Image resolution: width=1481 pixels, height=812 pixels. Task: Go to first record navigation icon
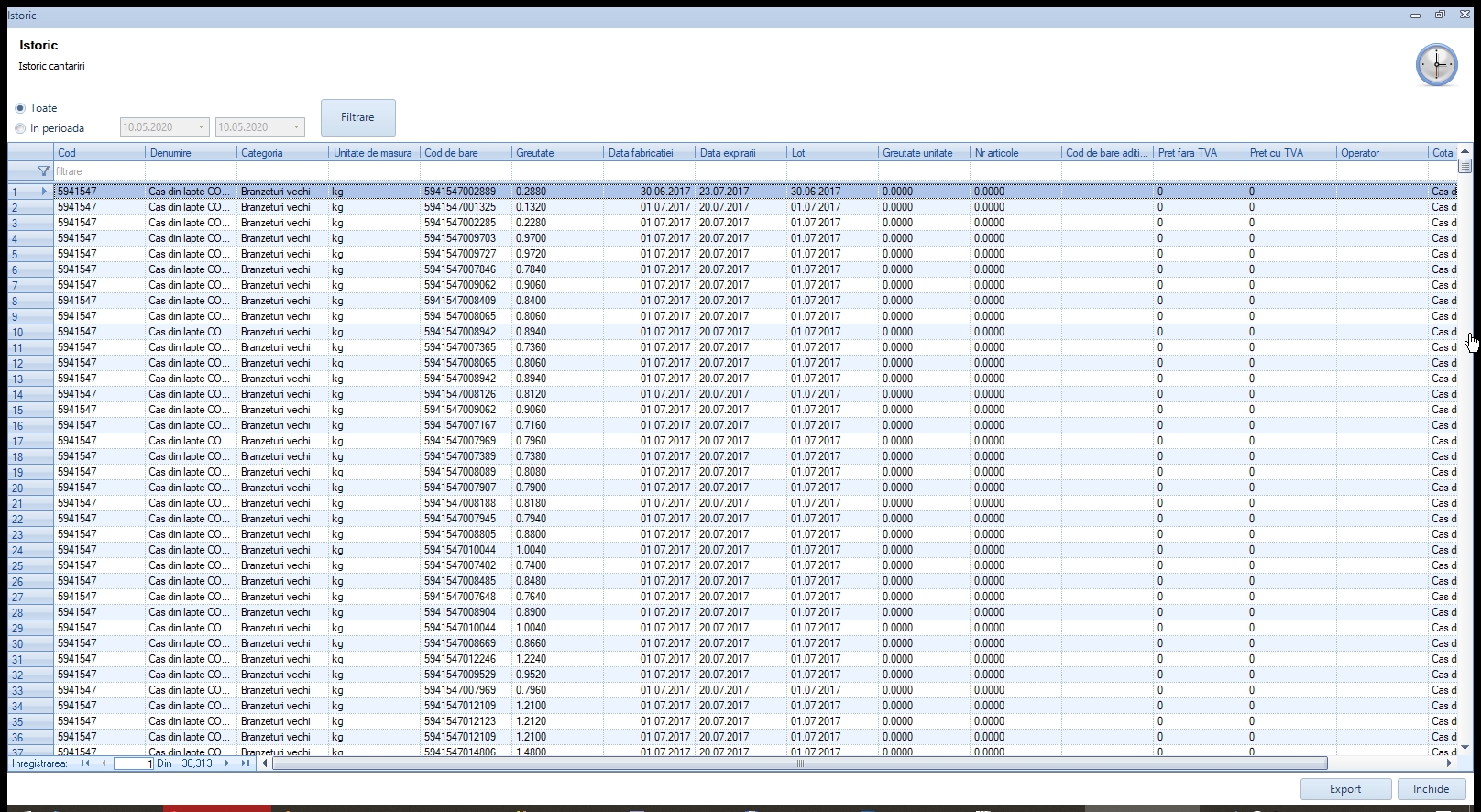coord(85,763)
